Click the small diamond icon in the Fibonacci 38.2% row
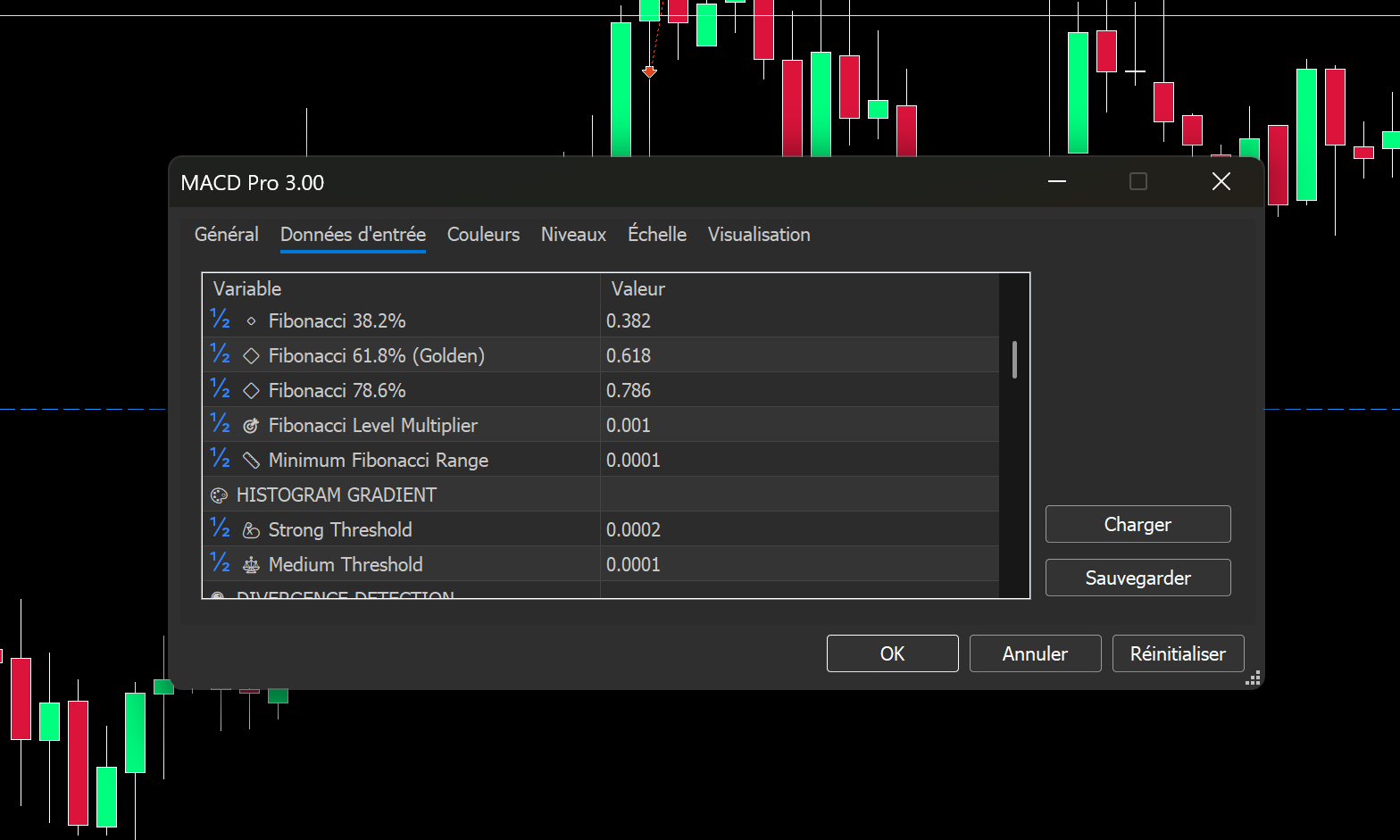Viewport: 1400px width, 840px height. (x=251, y=320)
